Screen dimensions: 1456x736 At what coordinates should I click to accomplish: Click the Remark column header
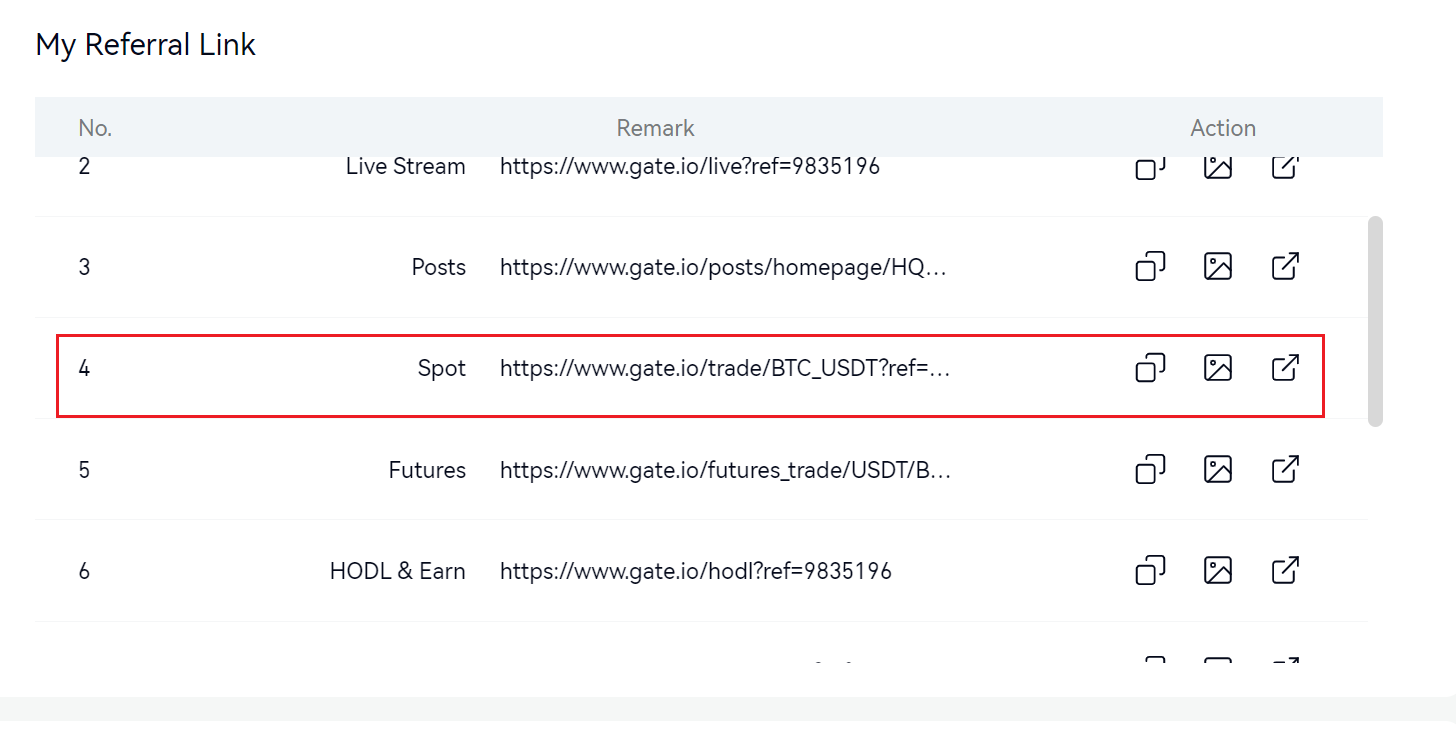pos(655,128)
